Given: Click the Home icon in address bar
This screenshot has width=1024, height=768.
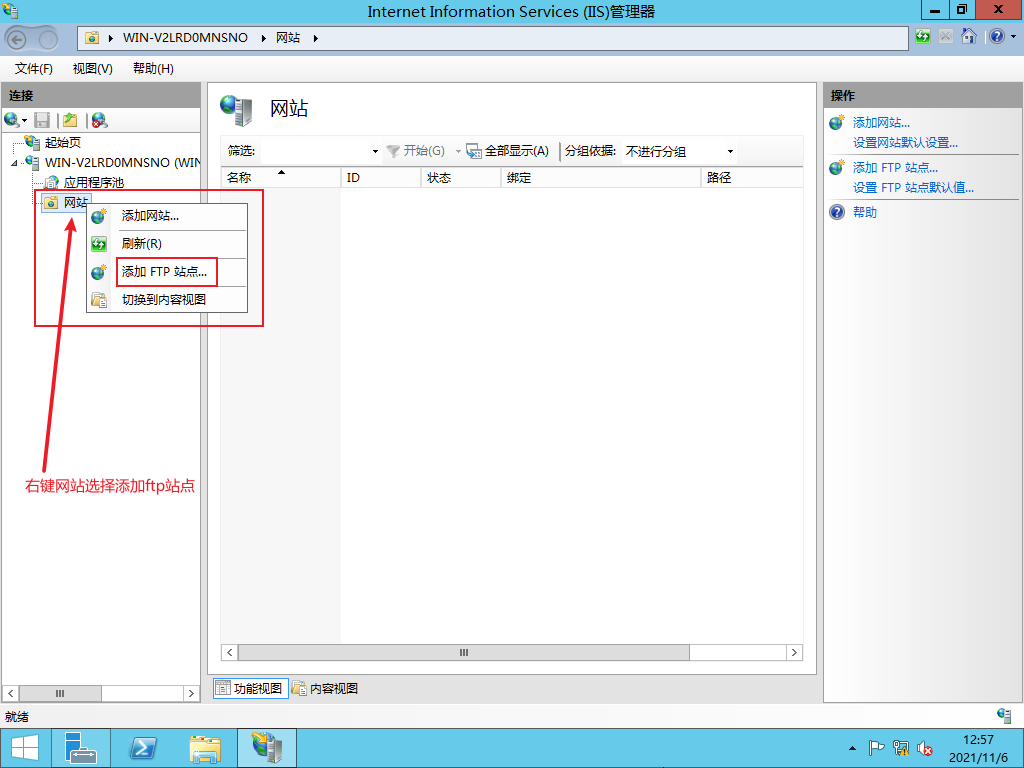Looking at the screenshot, I should [968, 37].
